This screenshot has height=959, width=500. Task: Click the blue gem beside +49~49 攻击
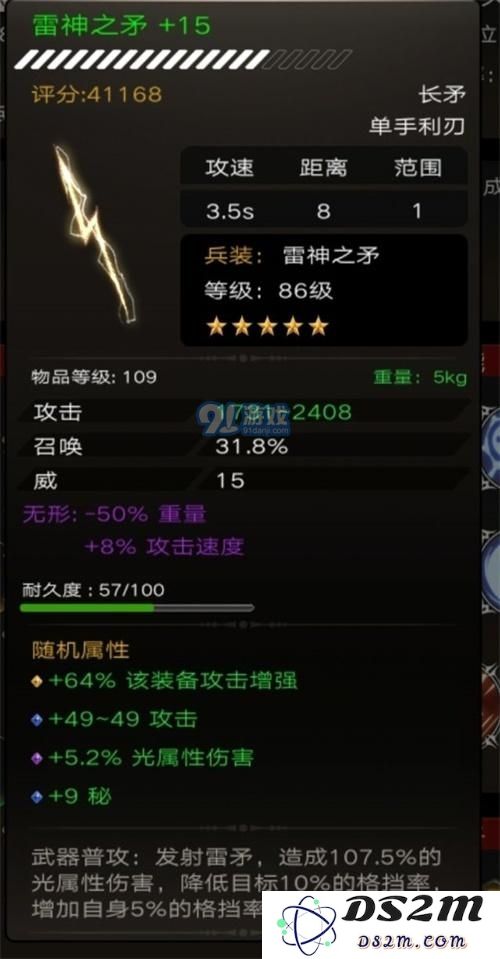pyautogui.click(x=37, y=720)
